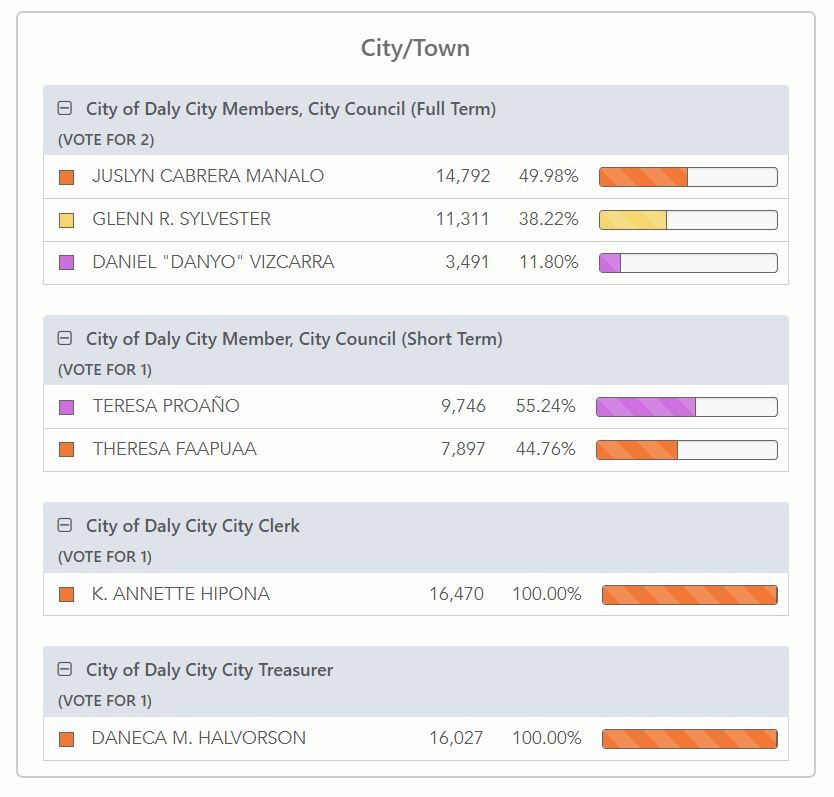The height and width of the screenshot is (797, 834).
Task: Click Juslyn Cabrera Manalo's orange result marker icon
Action: pos(68,175)
